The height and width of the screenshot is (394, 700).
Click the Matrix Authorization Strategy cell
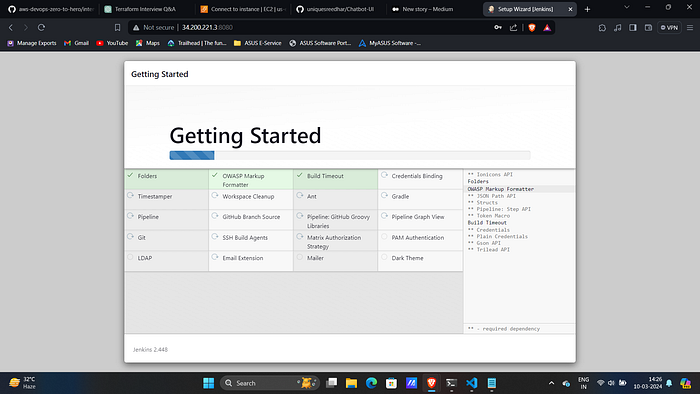click(335, 241)
